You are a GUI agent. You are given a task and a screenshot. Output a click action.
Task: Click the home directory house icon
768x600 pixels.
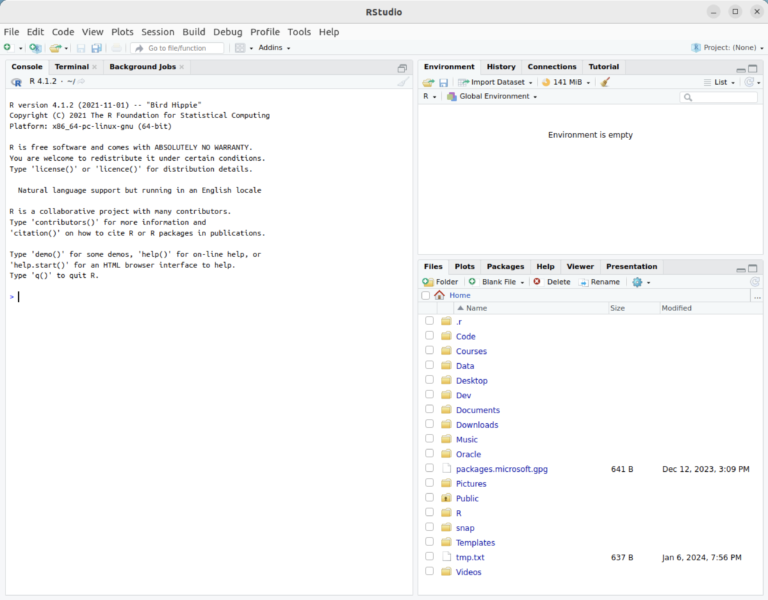point(439,295)
